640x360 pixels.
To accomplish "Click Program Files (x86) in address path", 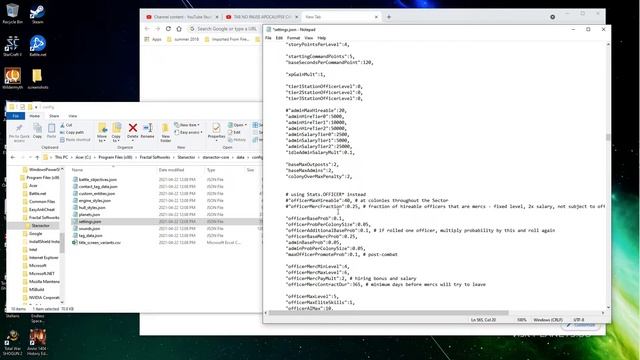I will click(x=115, y=157).
